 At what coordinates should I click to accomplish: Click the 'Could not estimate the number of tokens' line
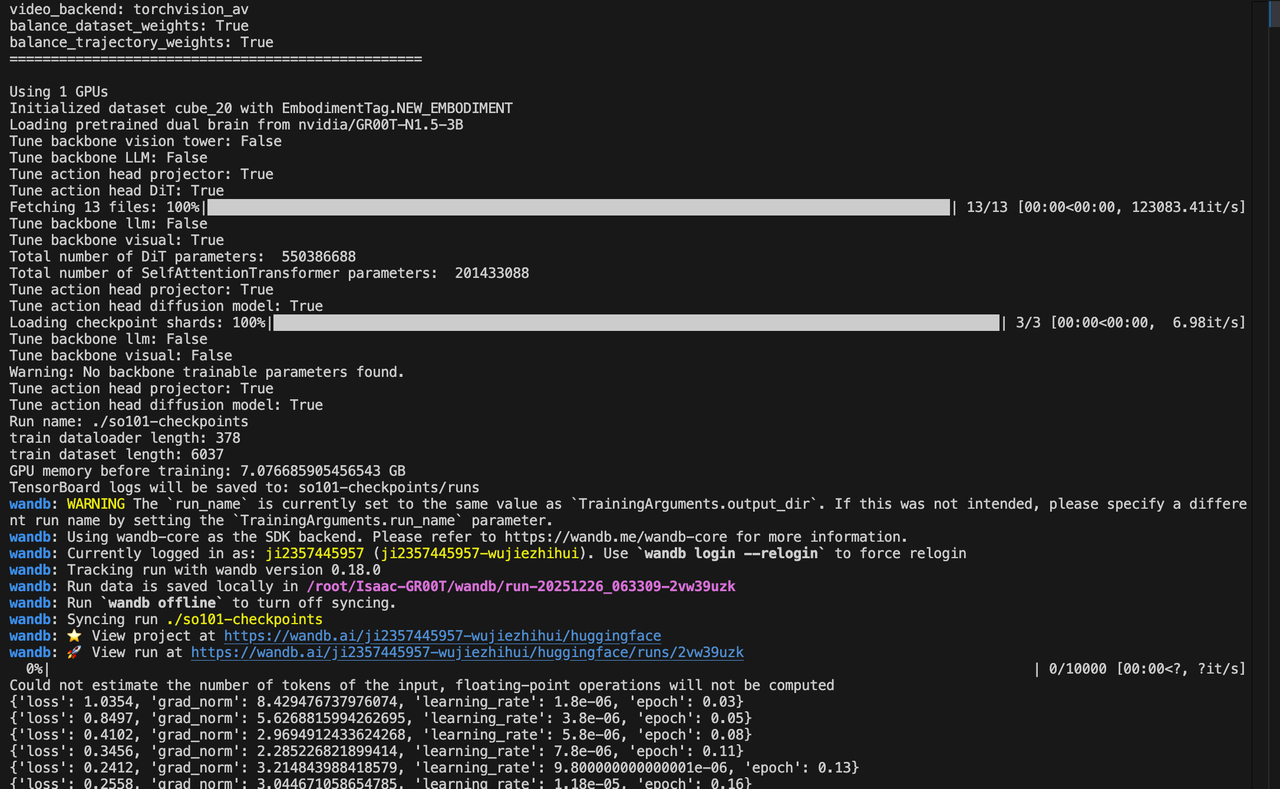click(422, 685)
